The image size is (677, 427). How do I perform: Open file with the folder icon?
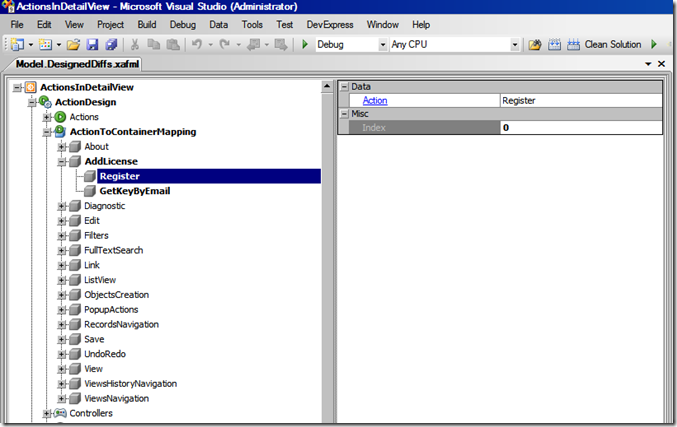[x=73, y=44]
